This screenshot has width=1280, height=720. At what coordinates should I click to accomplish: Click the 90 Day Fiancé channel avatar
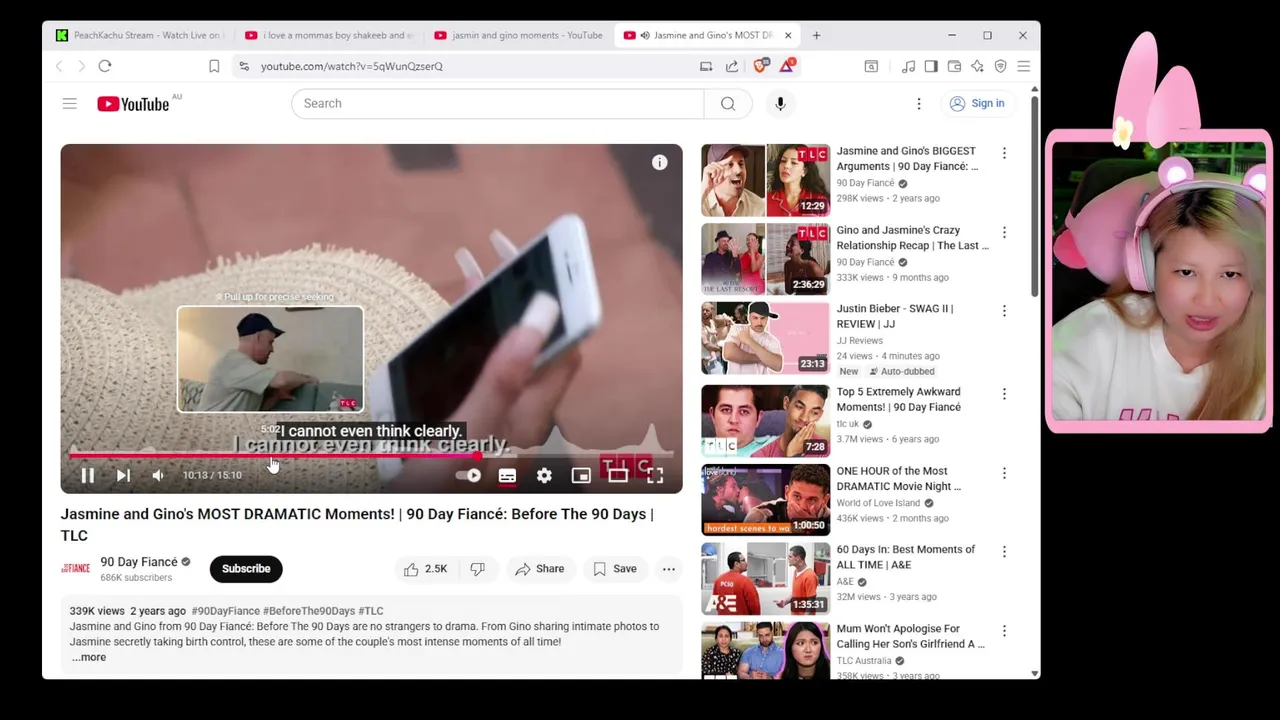[75, 568]
